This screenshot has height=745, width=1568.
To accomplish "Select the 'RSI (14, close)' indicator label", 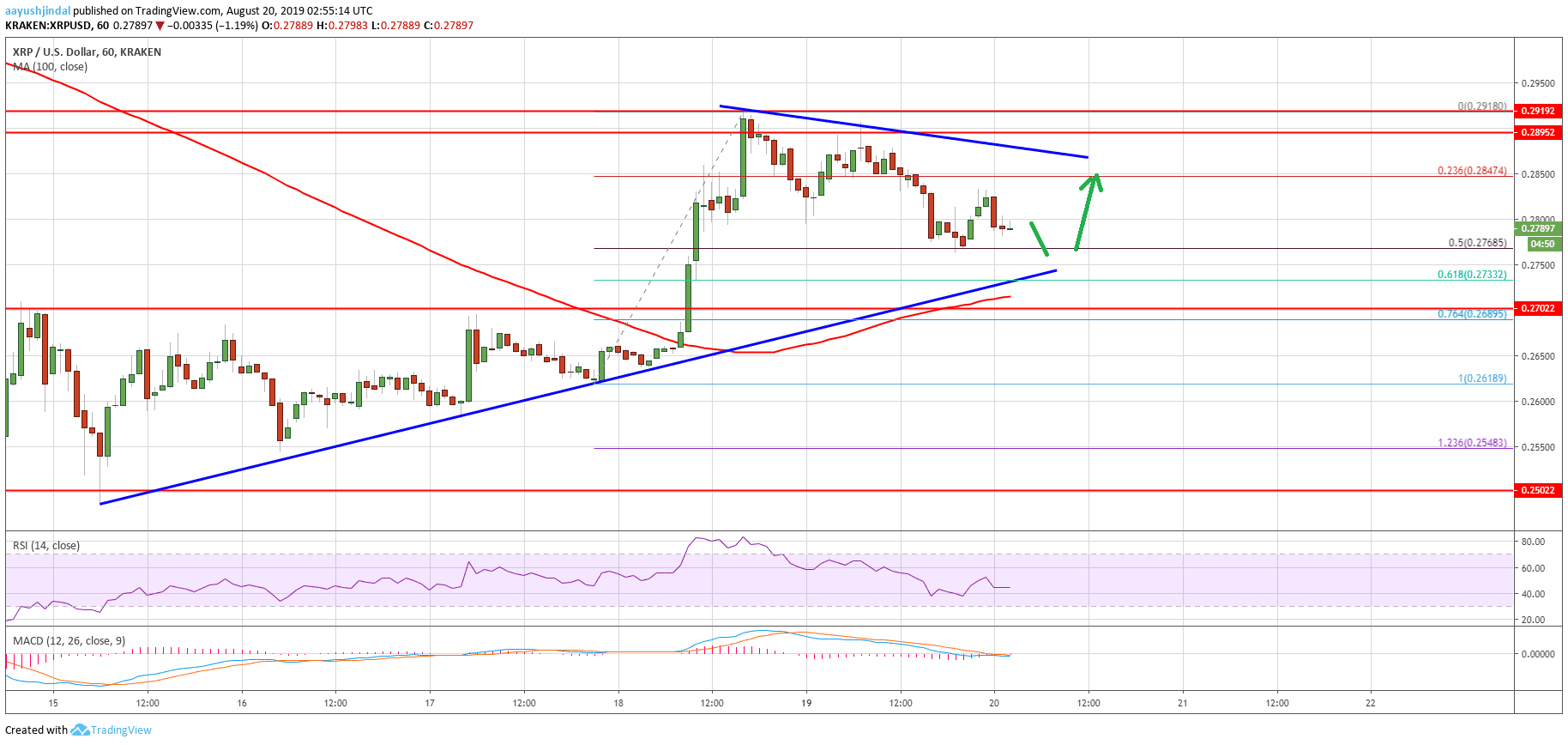I will click(x=45, y=545).
